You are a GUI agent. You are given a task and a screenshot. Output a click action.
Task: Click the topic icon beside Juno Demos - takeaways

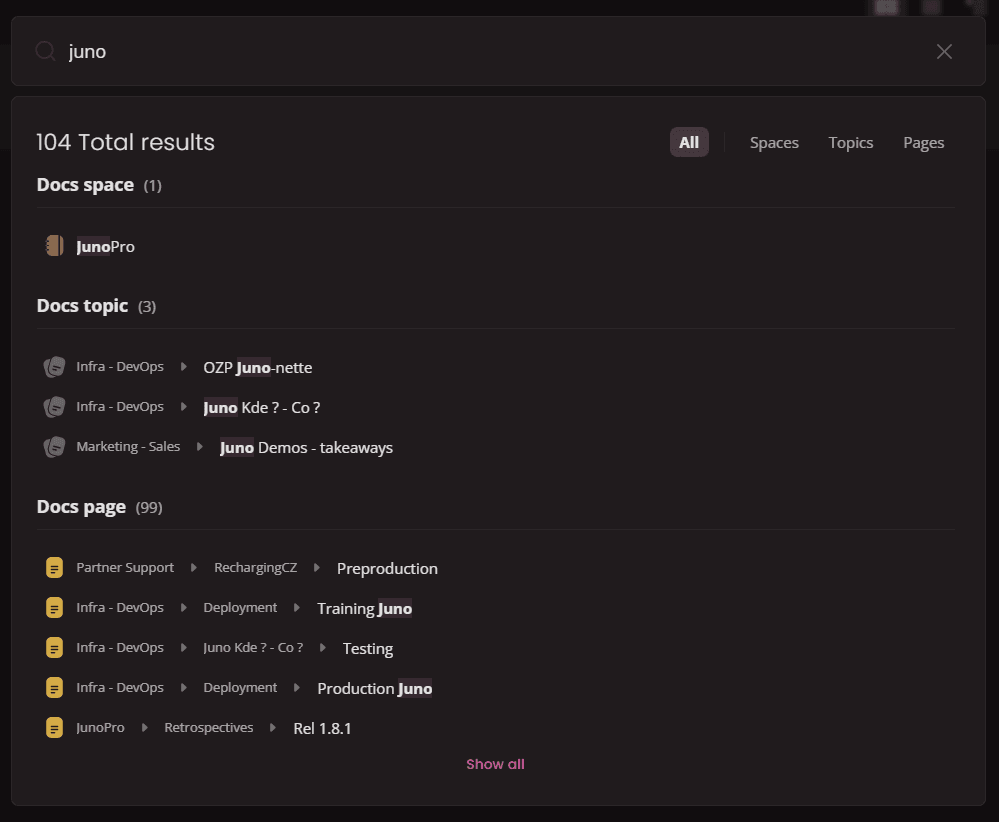(x=54, y=447)
